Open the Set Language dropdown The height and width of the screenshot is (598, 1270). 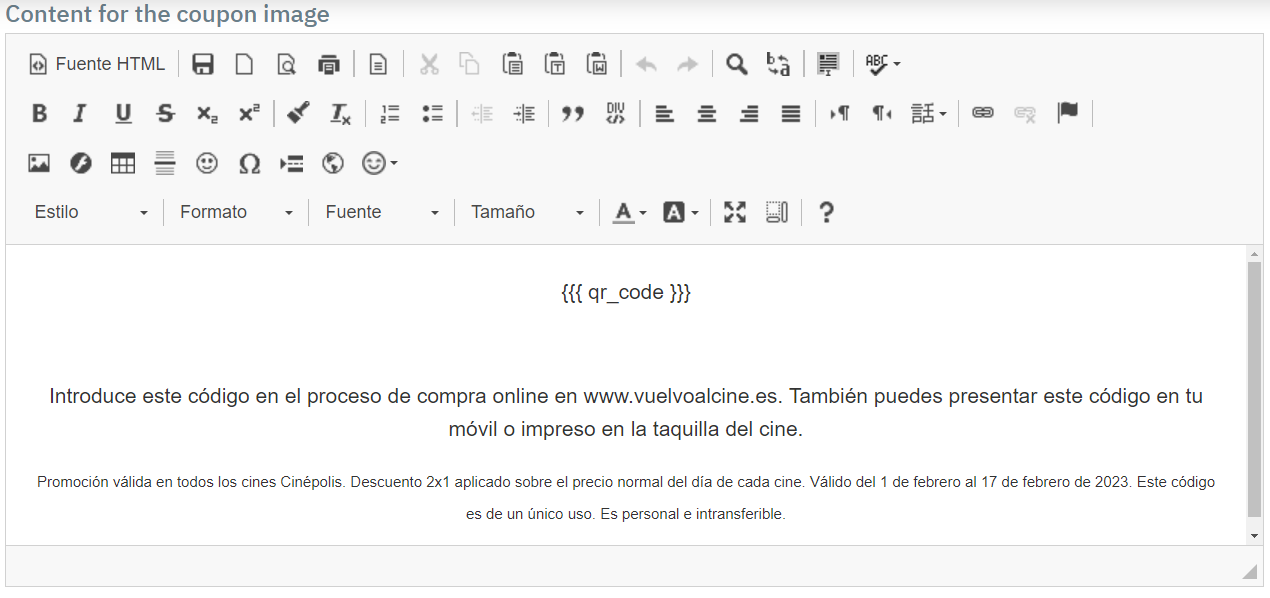click(929, 113)
